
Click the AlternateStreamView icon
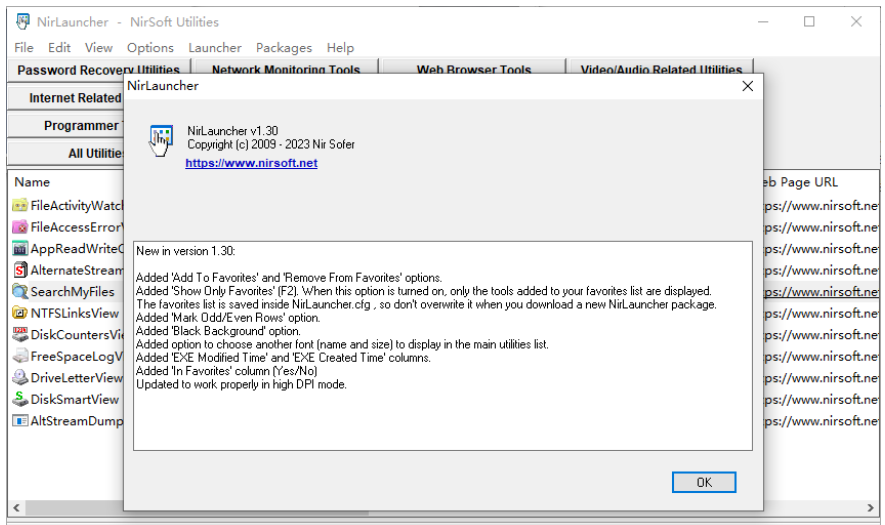point(20,270)
